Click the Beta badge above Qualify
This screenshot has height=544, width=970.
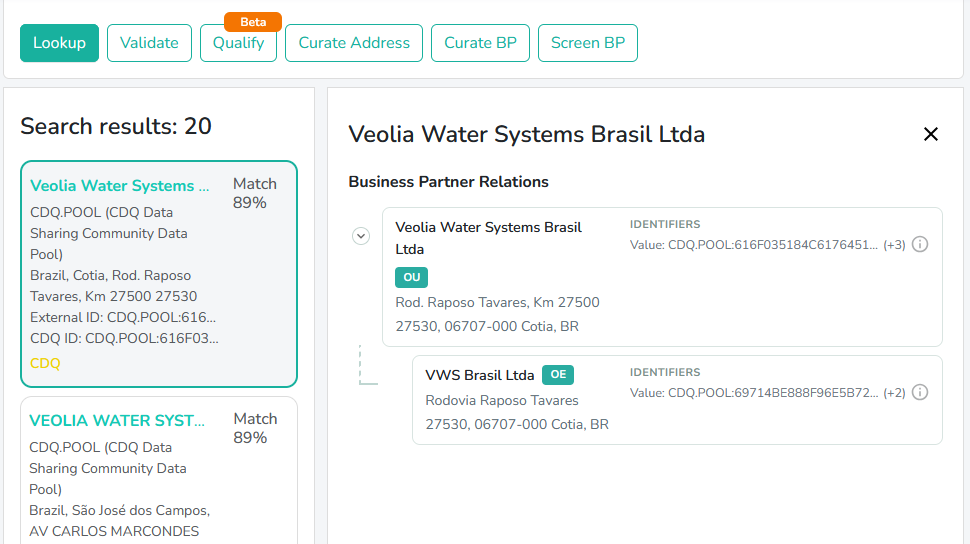pos(253,22)
